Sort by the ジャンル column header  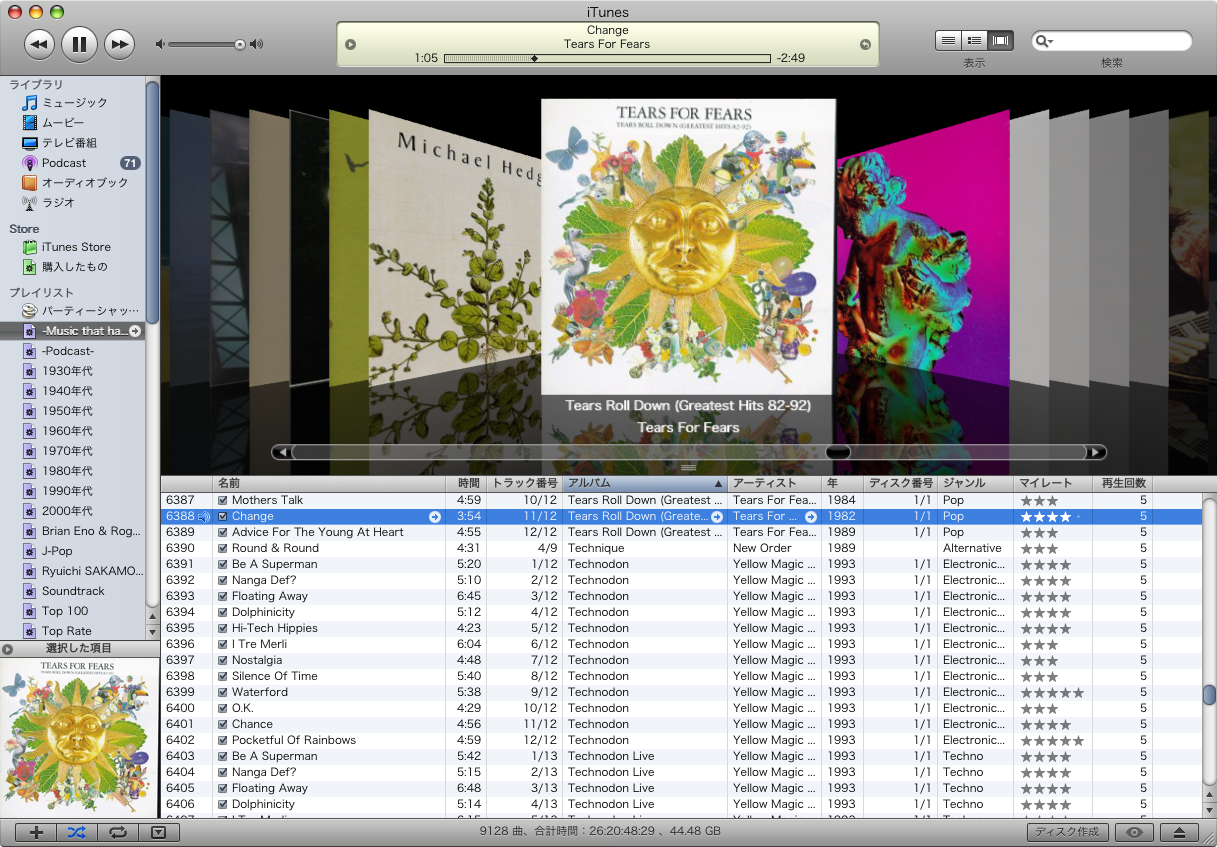point(975,483)
